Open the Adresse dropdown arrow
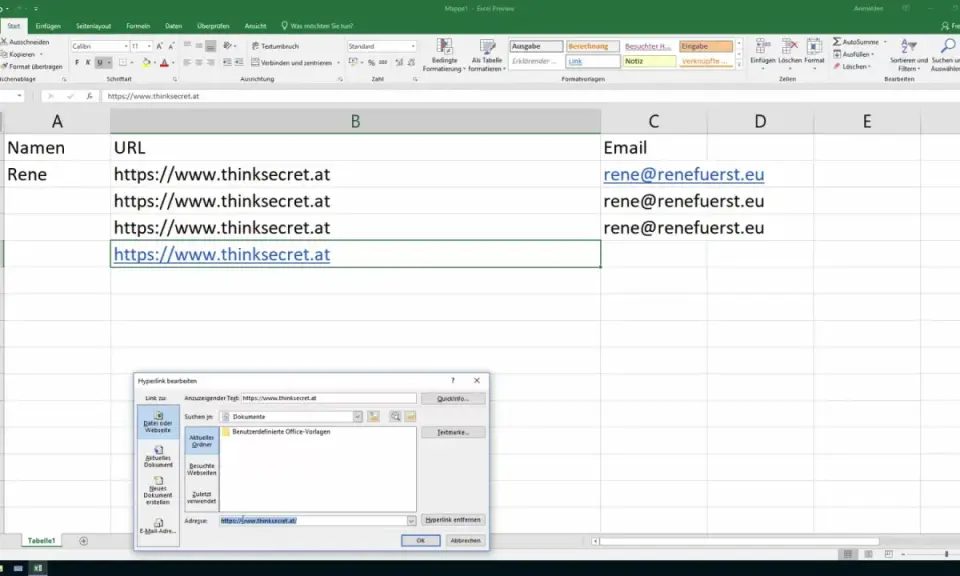The height and width of the screenshot is (576, 960). (x=411, y=520)
